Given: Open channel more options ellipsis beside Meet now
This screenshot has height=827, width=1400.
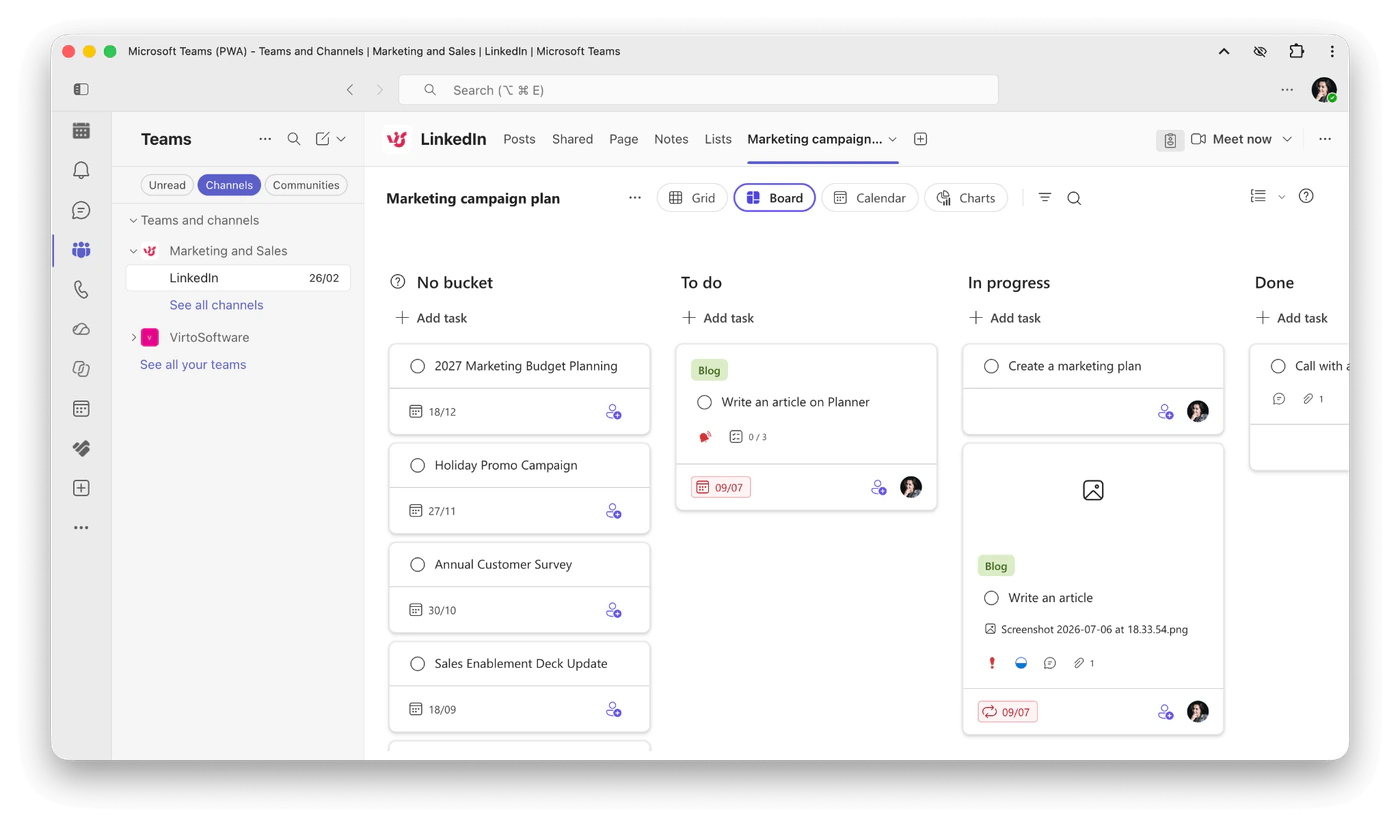Looking at the screenshot, I should 1325,139.
